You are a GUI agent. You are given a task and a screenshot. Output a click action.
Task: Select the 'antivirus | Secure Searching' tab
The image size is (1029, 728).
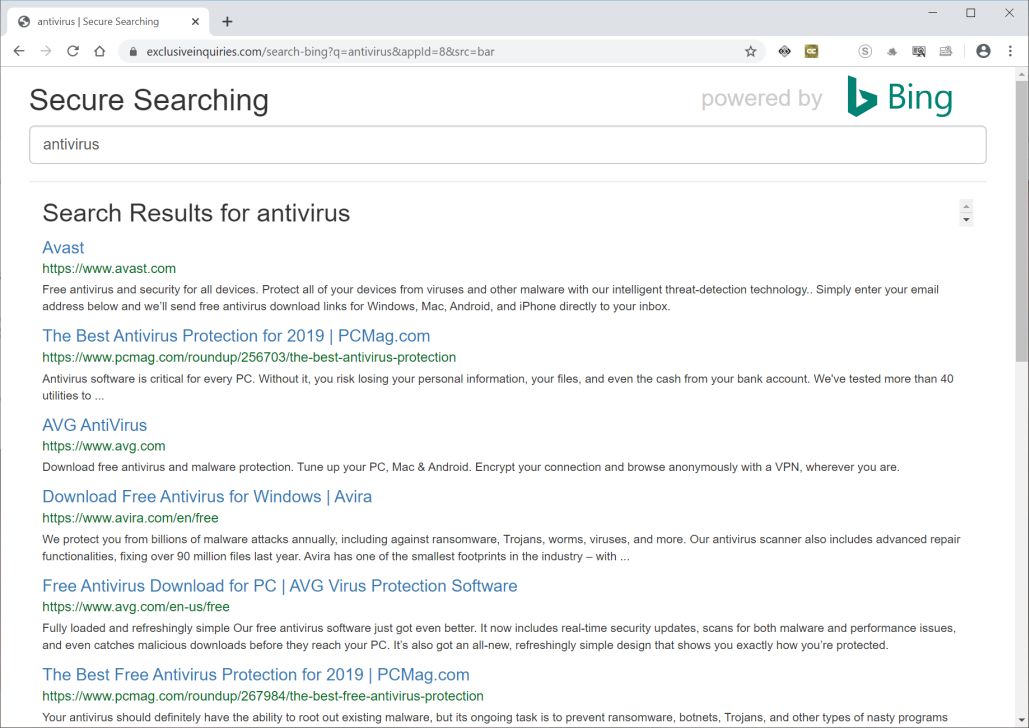100,21
